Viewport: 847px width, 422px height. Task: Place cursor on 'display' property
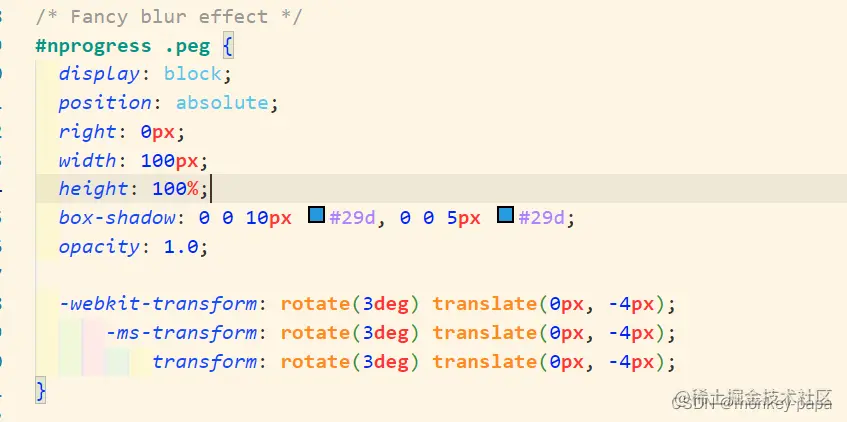pyautogui.click(x=100, y=74)
